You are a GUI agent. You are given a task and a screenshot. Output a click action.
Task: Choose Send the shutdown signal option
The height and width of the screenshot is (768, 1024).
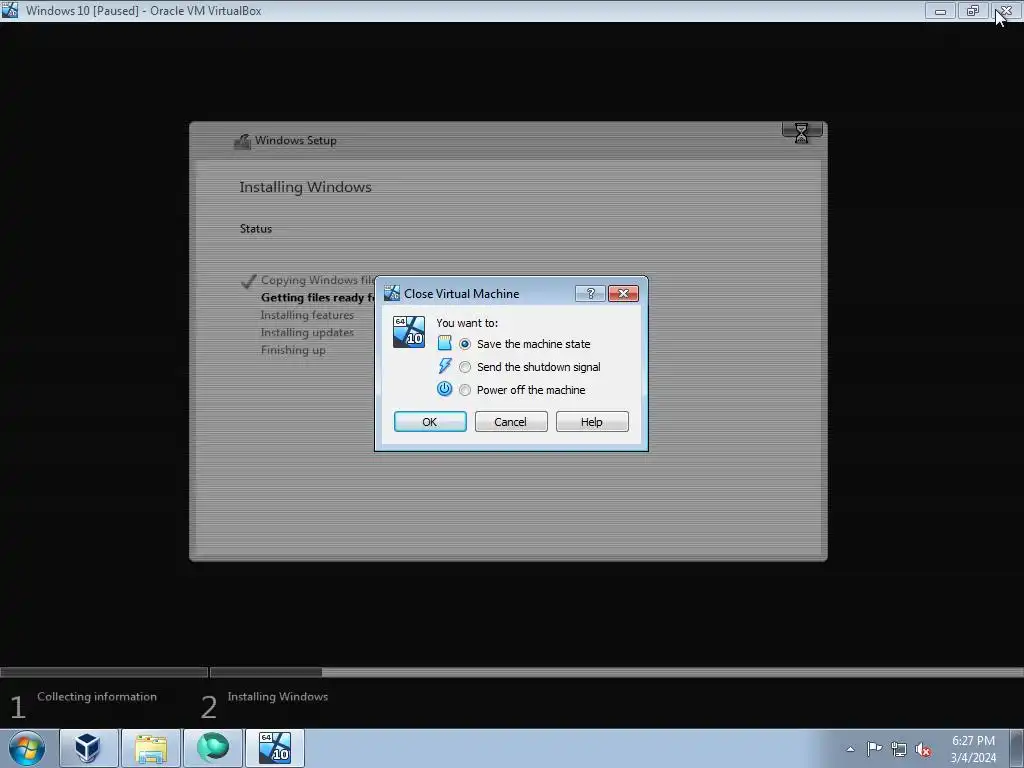click(x=464, y=367)
